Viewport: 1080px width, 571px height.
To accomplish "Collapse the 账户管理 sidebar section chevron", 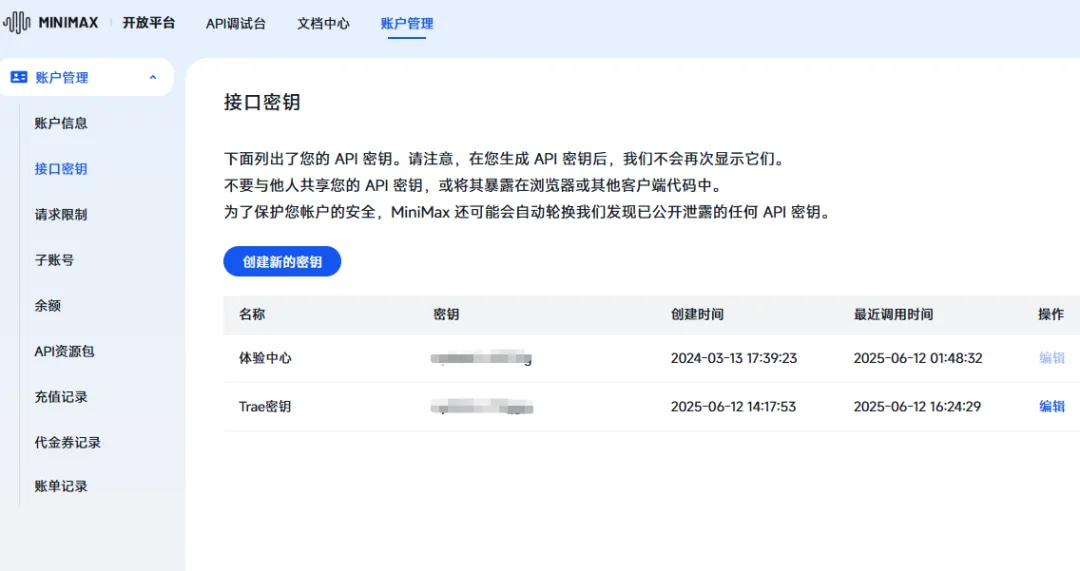I will point(153,78).
